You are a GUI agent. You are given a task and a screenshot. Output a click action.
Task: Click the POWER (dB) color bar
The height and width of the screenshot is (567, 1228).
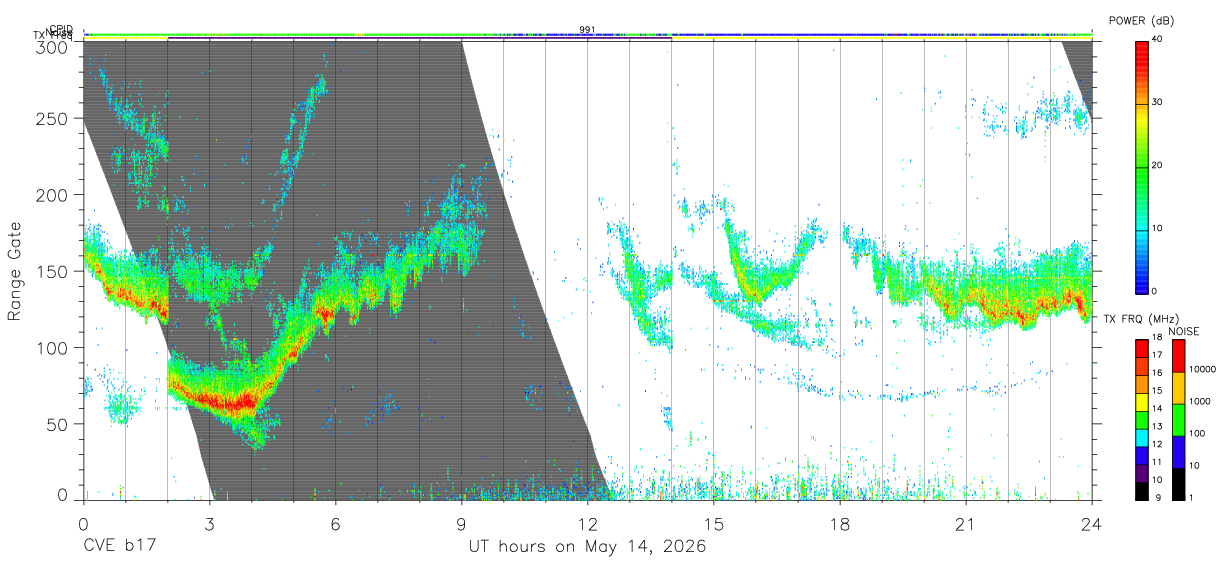tap(1142, 166)
